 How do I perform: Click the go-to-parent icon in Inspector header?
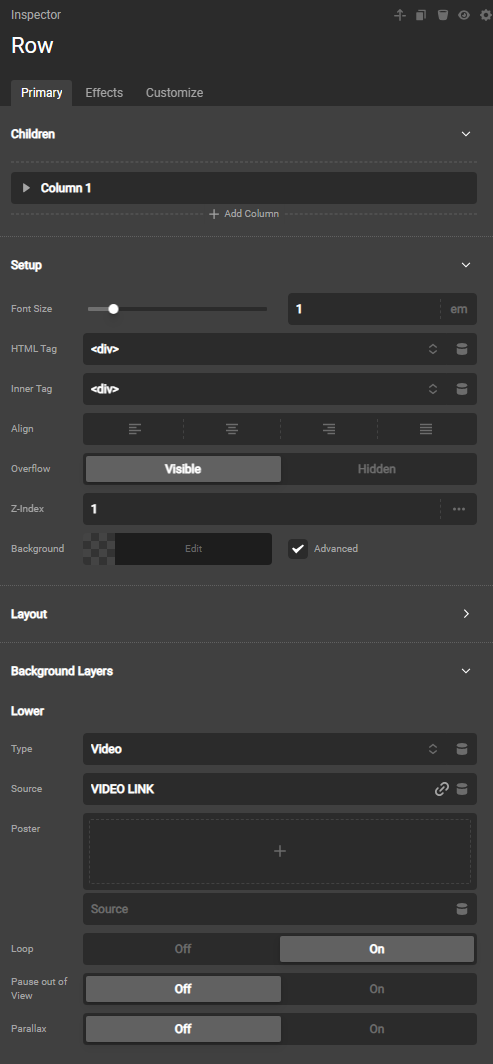click(x=400, y=15)
